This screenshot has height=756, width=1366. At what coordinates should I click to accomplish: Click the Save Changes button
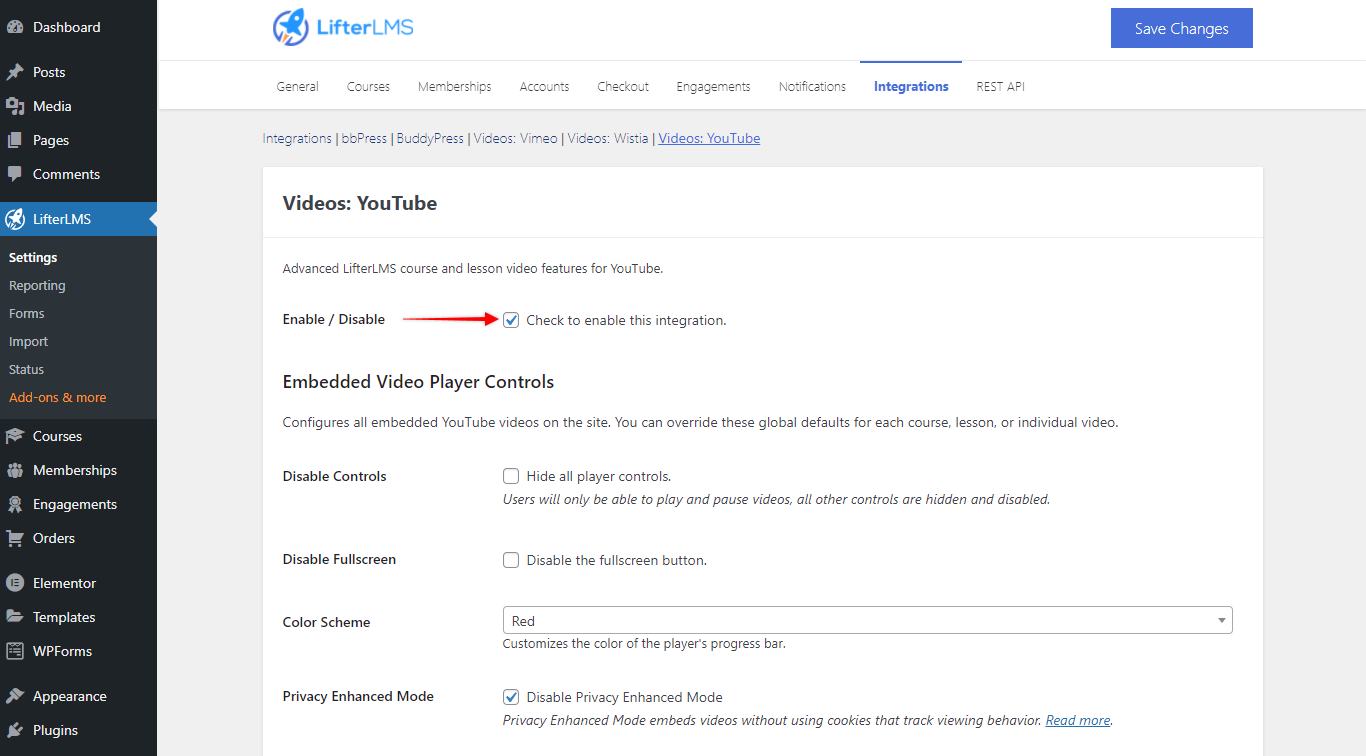(x=1181, y=28)
